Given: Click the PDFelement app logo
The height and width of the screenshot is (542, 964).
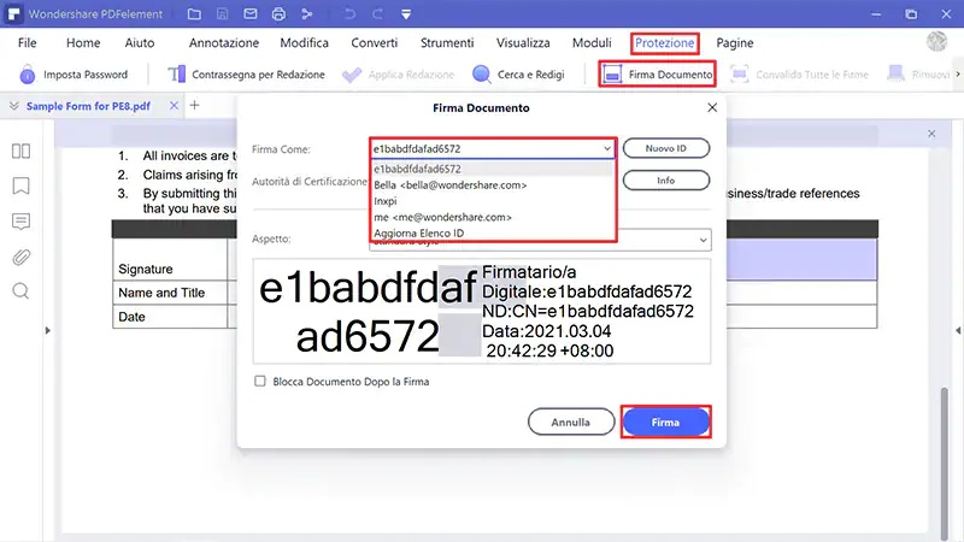Looking at the screenshot, I should click(x=14, y=14).
